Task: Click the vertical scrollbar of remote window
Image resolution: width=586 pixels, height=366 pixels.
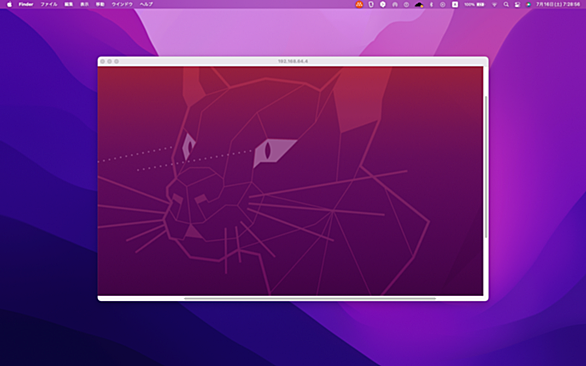Action: tap(486, 167)
